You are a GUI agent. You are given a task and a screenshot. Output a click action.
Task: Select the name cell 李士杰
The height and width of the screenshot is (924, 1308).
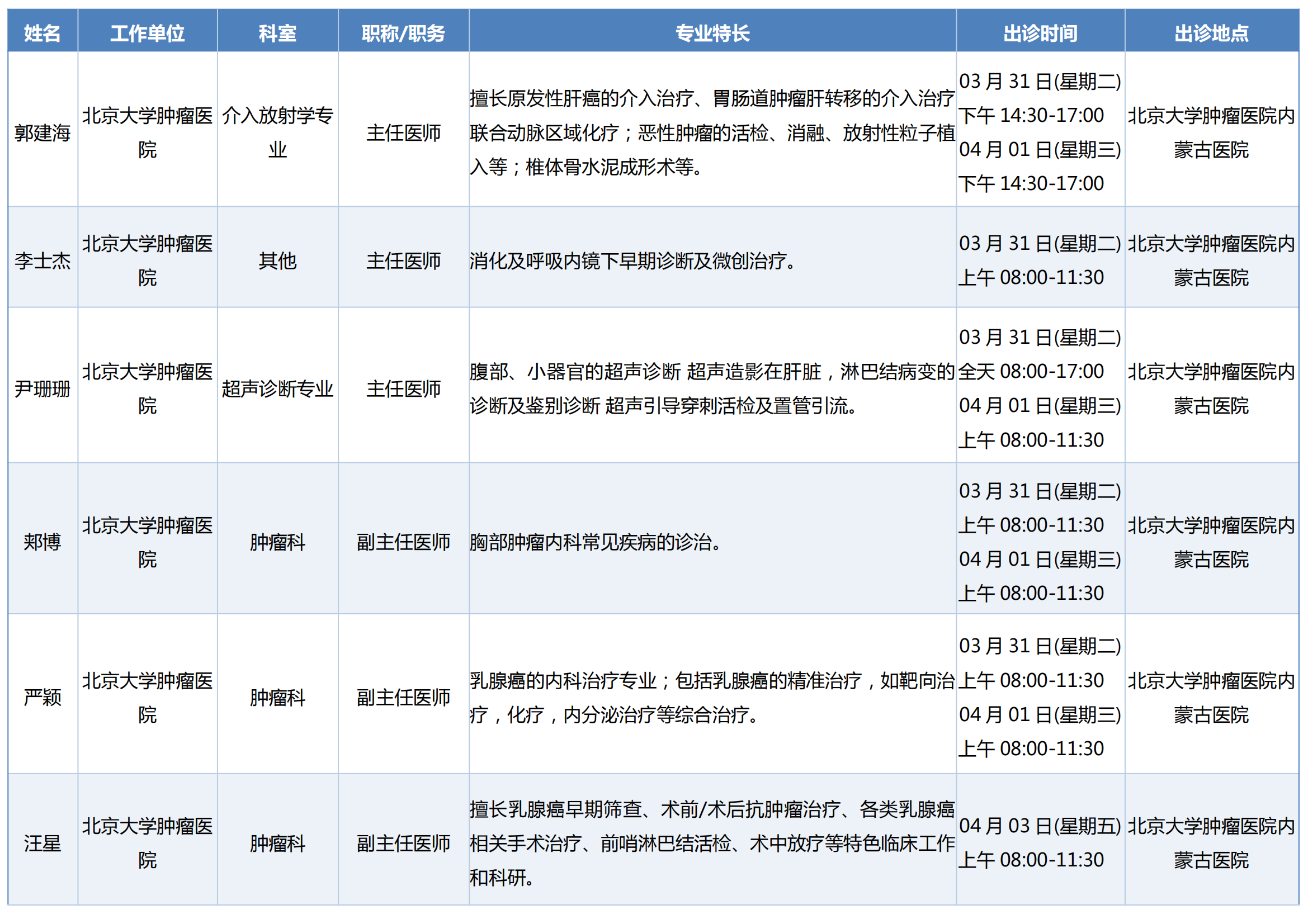[x=42, y=260]
